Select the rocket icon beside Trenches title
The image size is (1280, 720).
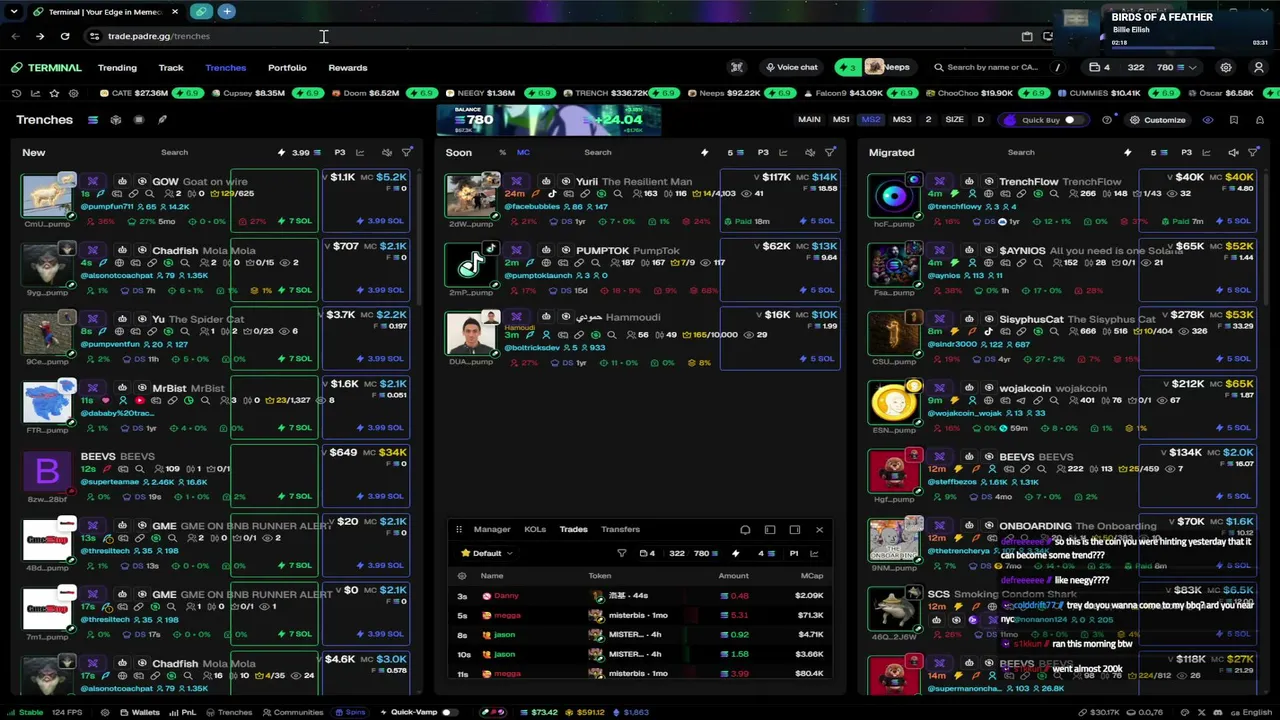(162, 120)
